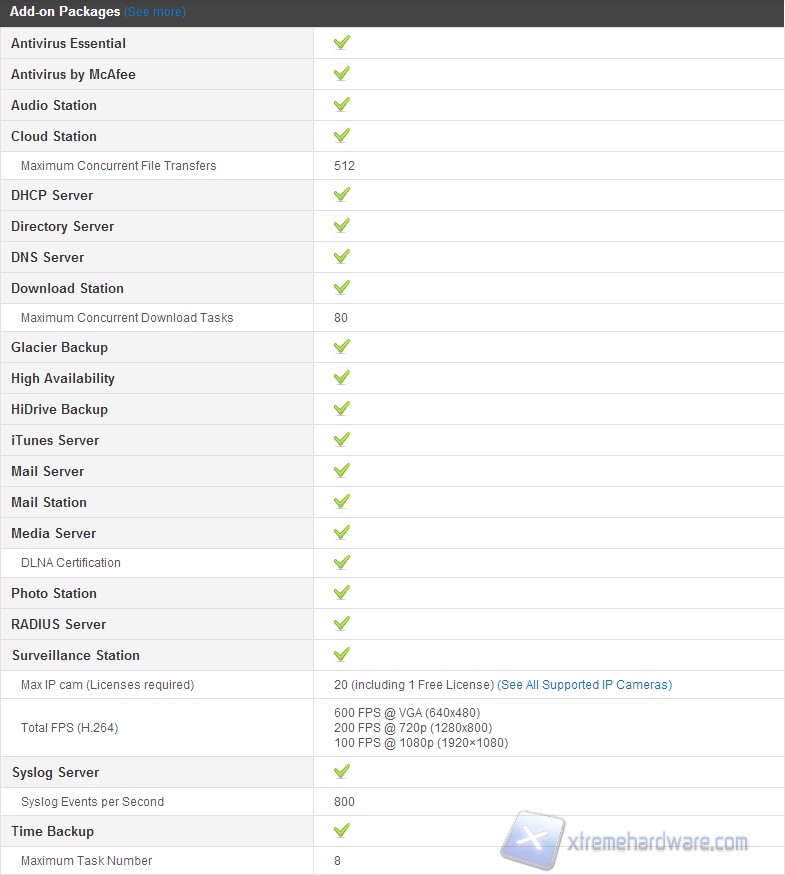Image resolution: width=785 pixels, height=875 pixels.
Task: Click the Time Backup green checkmark
Action: pos(342,831)
